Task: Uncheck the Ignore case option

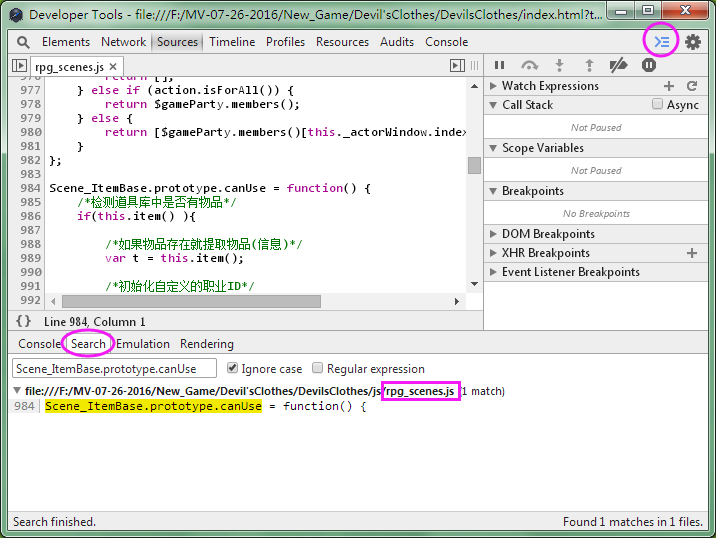Action: pos(232,368)
